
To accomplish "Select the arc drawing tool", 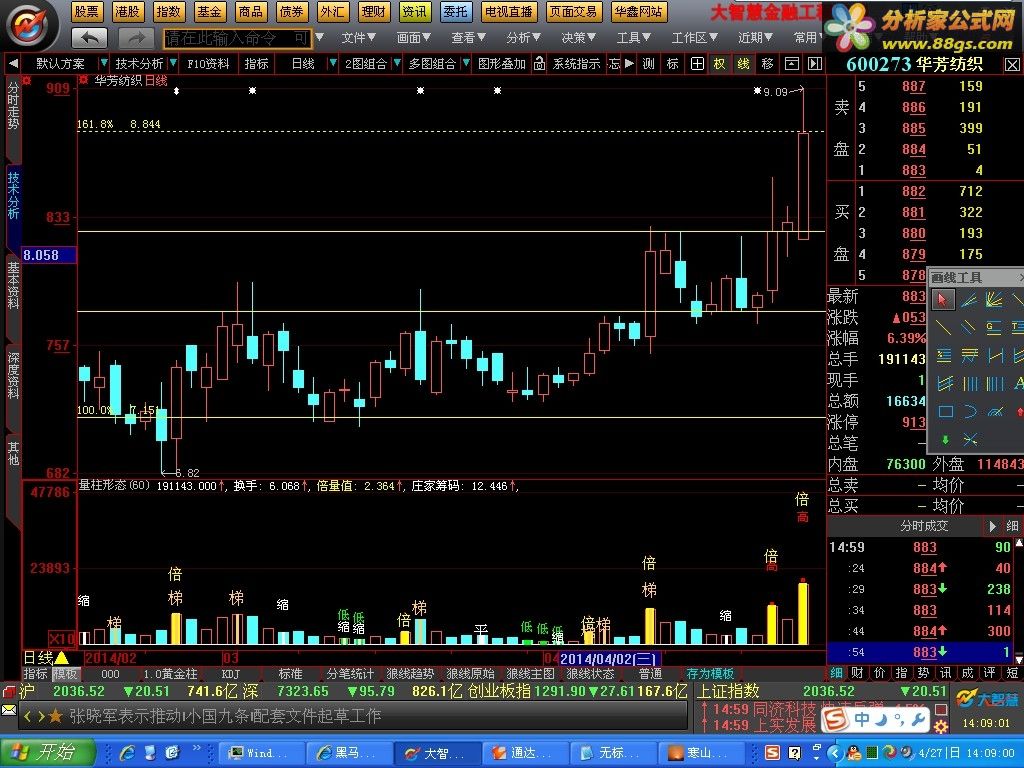I will [970, 411].
